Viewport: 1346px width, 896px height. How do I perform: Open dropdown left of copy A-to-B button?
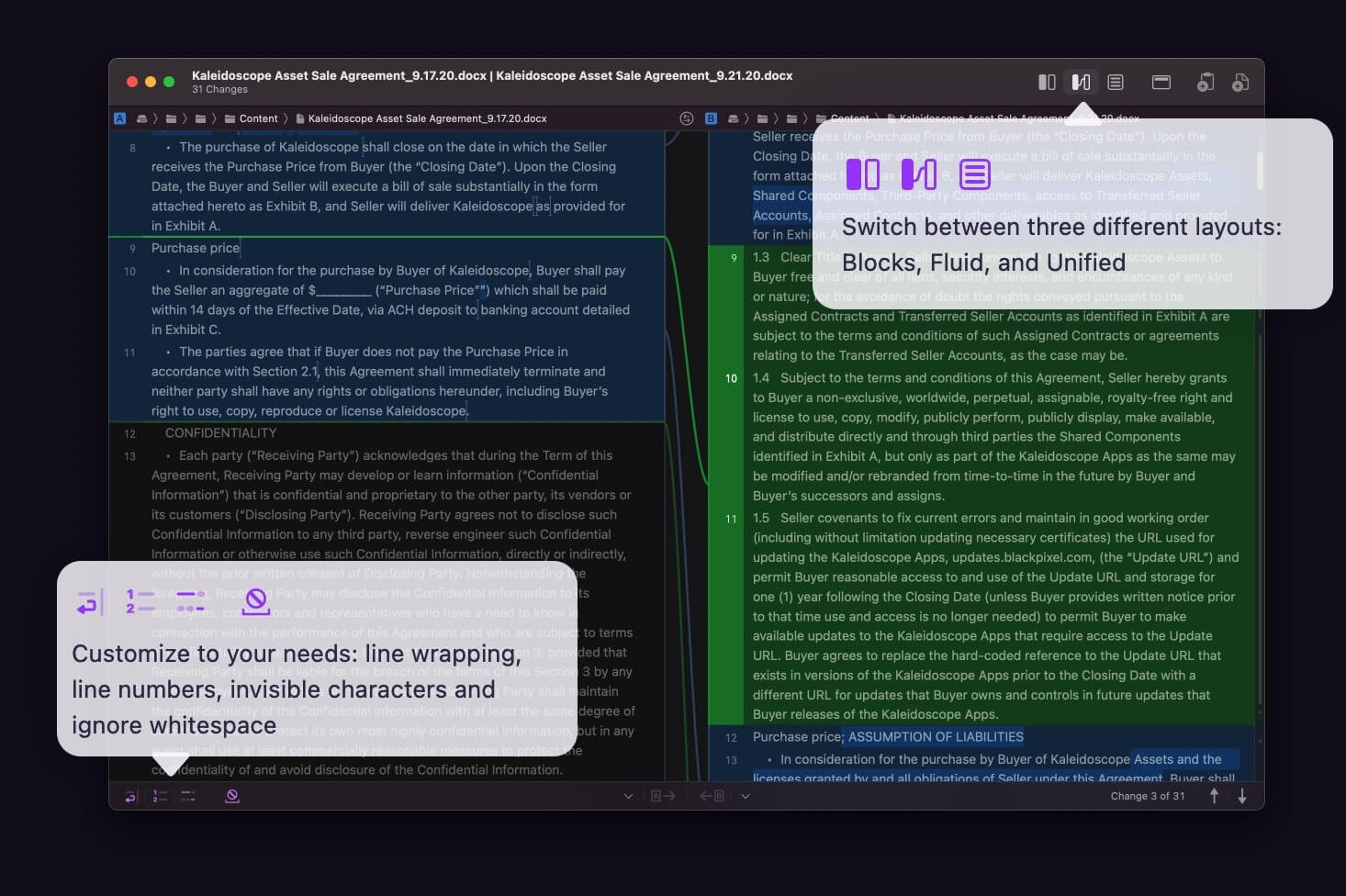coord(628,796)
